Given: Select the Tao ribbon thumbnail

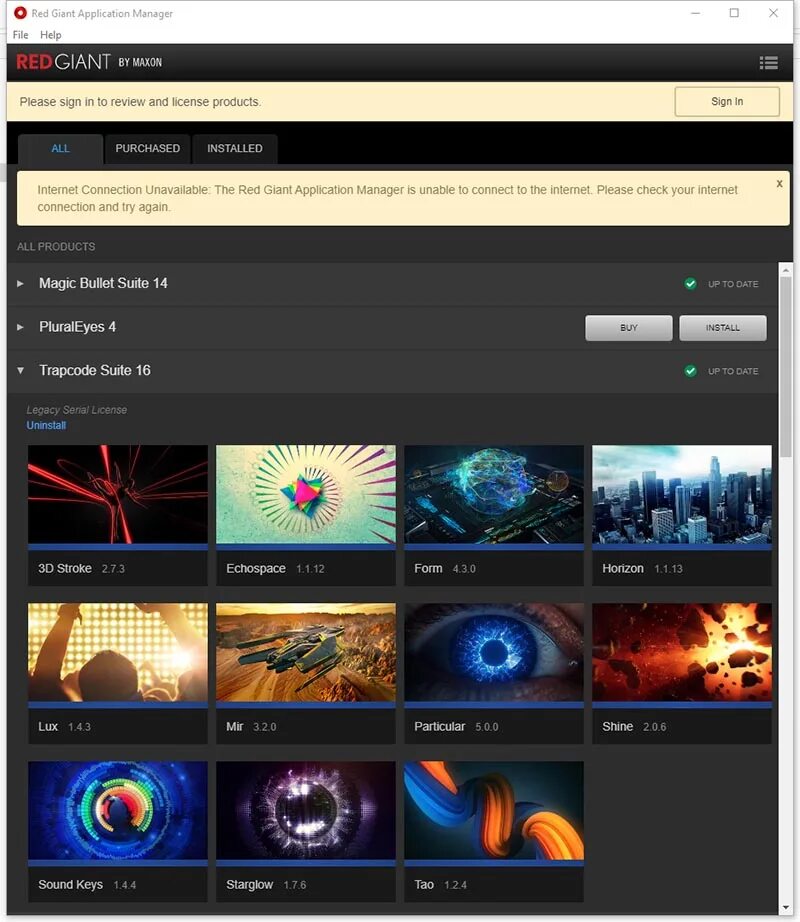Looking at the screenshot, I should [494, 810].
